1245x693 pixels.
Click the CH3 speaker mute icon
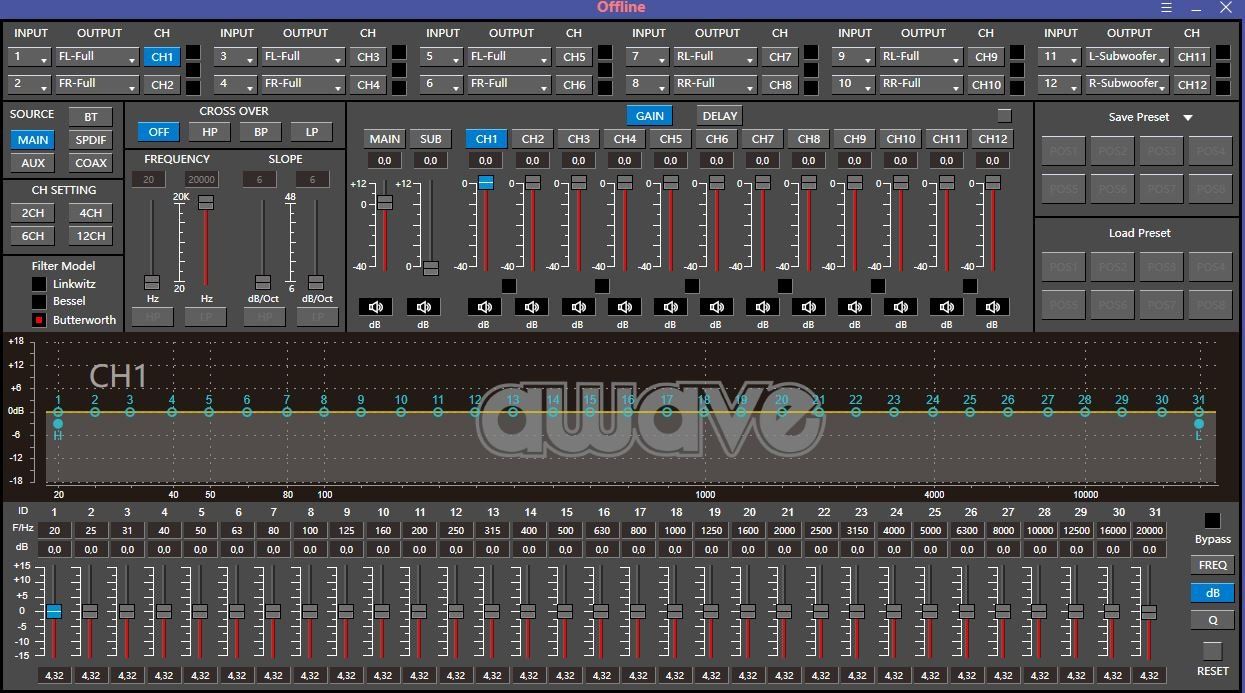pyautogui.click(x=578, y=307)
